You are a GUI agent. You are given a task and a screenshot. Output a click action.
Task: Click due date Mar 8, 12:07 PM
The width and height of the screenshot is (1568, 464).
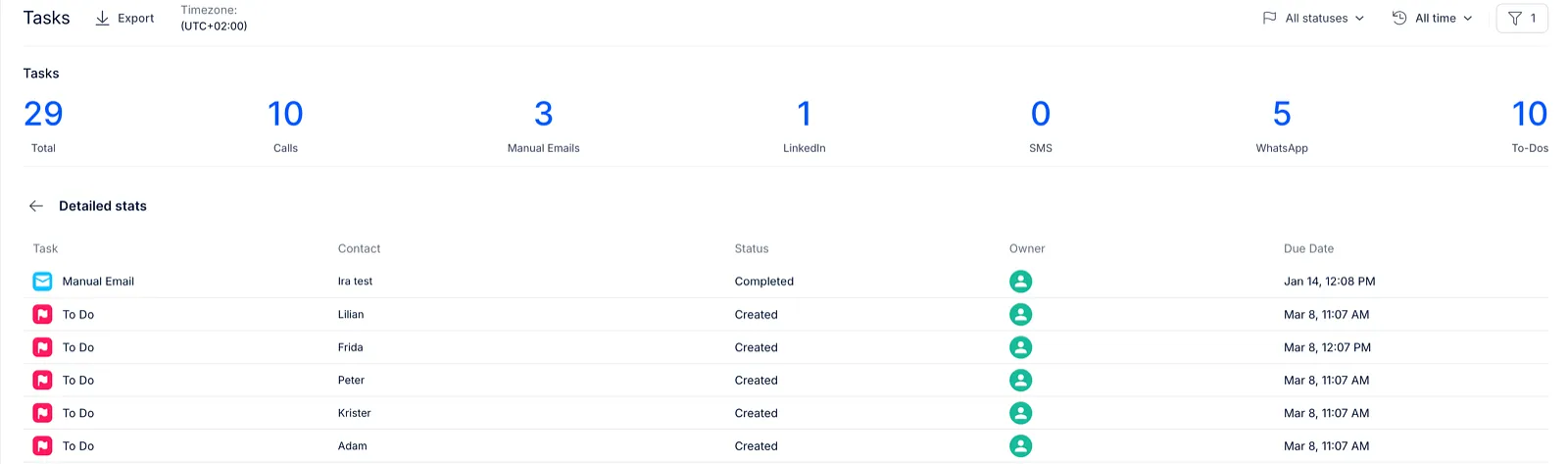coord(1327,347)
